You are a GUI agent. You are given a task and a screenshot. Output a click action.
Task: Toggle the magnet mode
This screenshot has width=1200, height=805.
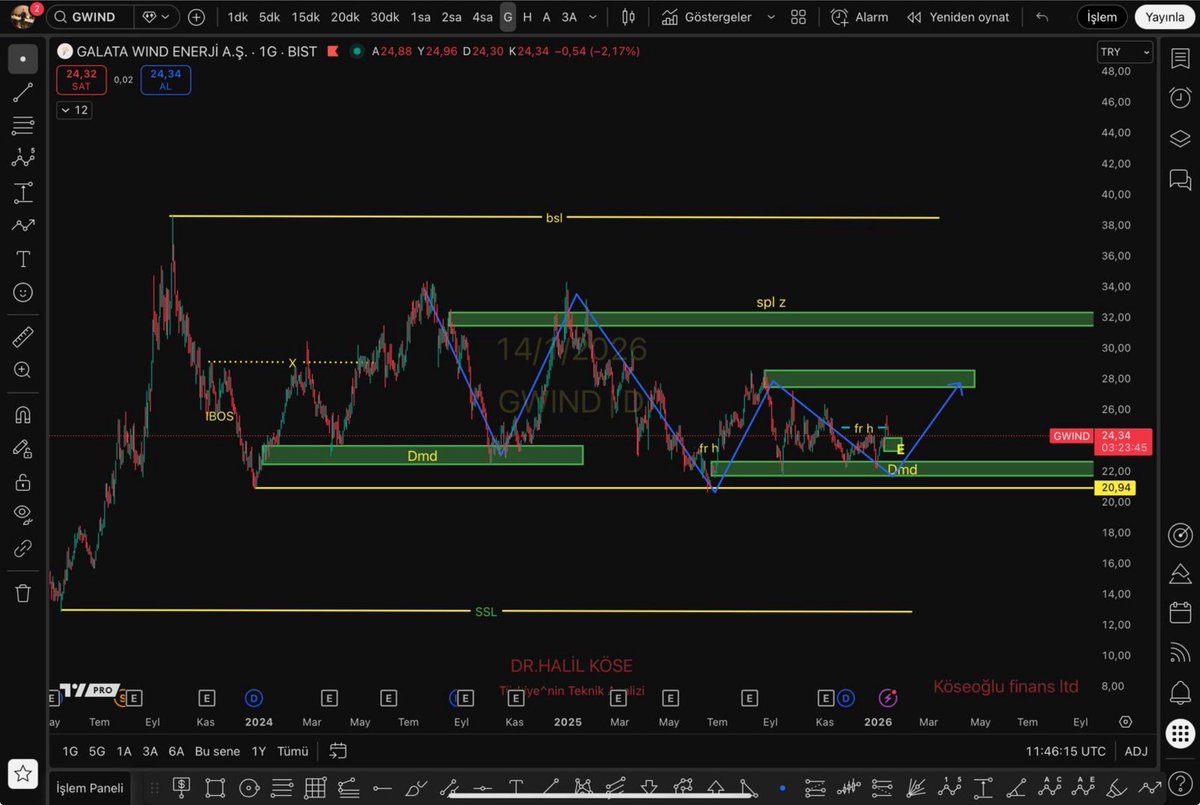(22, 415)
